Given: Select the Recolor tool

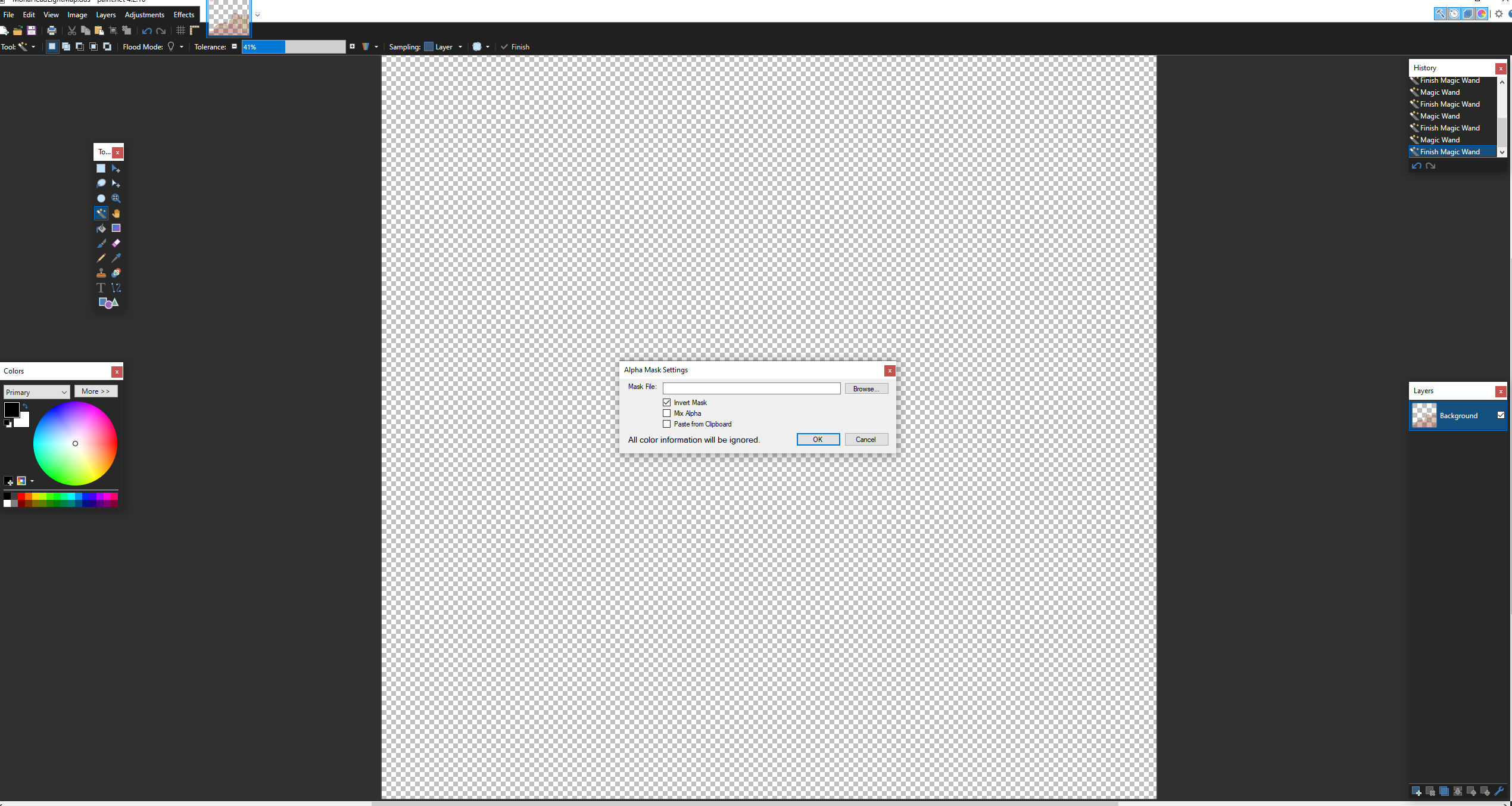Looking at the screenshot, I should point(116,273).
